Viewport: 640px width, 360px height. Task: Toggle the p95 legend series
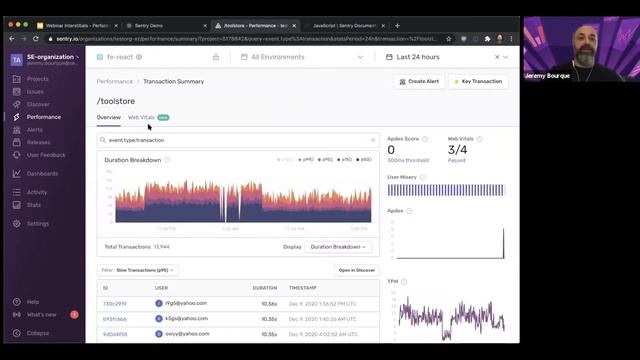point(326,160)
